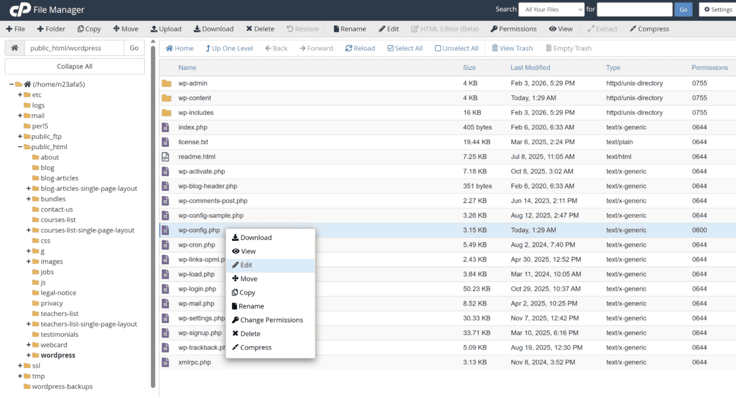Image resolution: width=736 pixels, height=398 pixels.
Task: Reload the file listing
Action: point(360,48)
